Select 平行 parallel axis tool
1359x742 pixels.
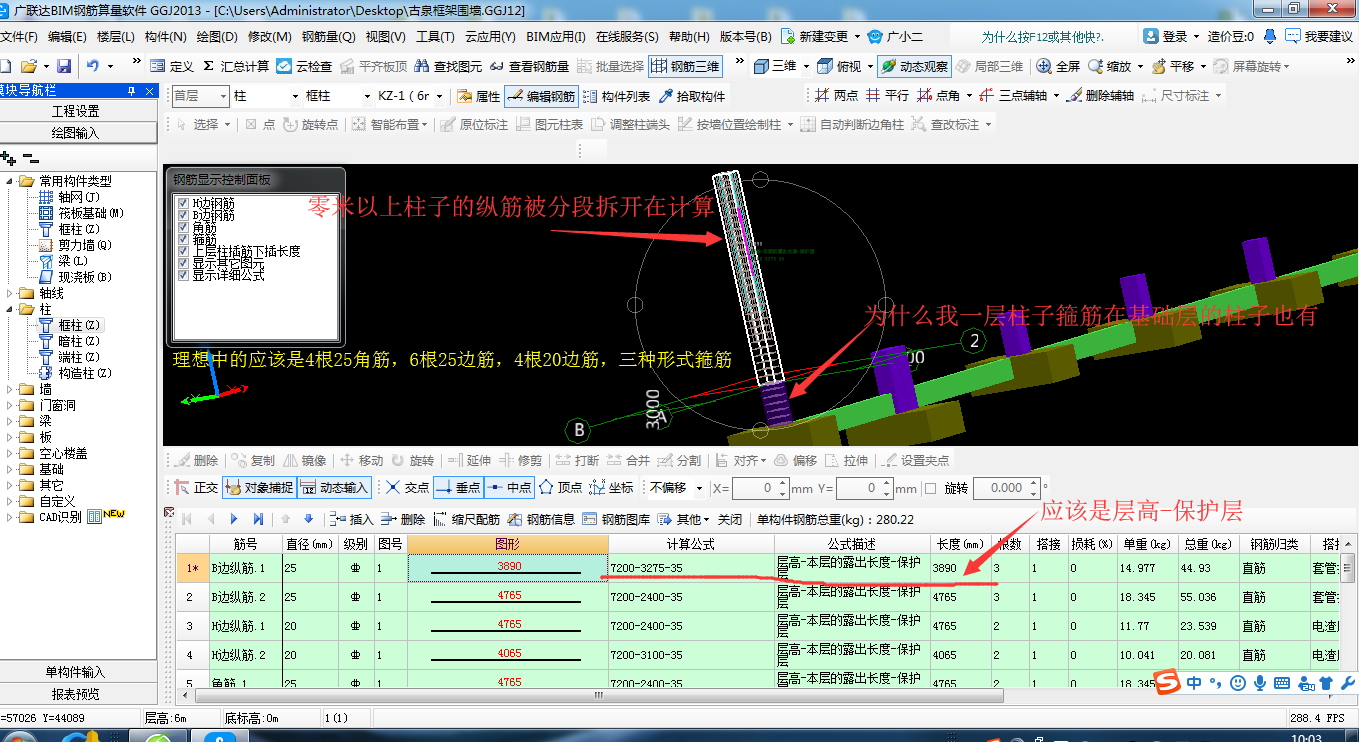[887, 96]
